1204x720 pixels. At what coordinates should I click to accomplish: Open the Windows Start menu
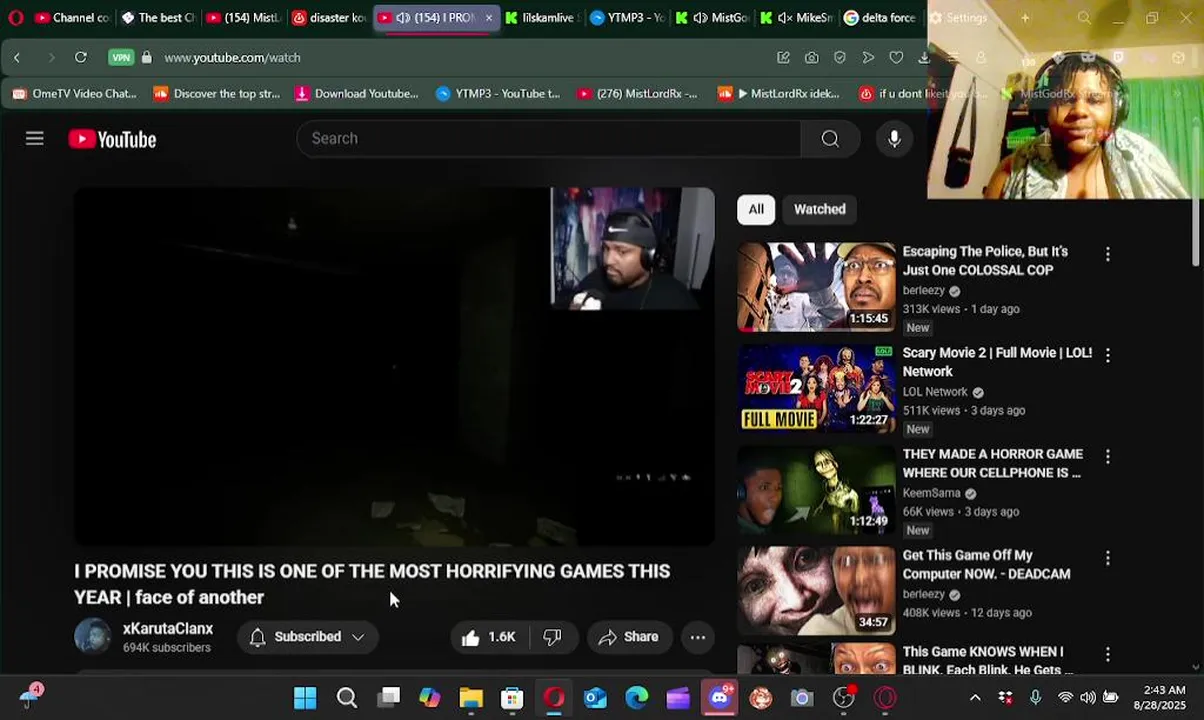coord(305,698)
